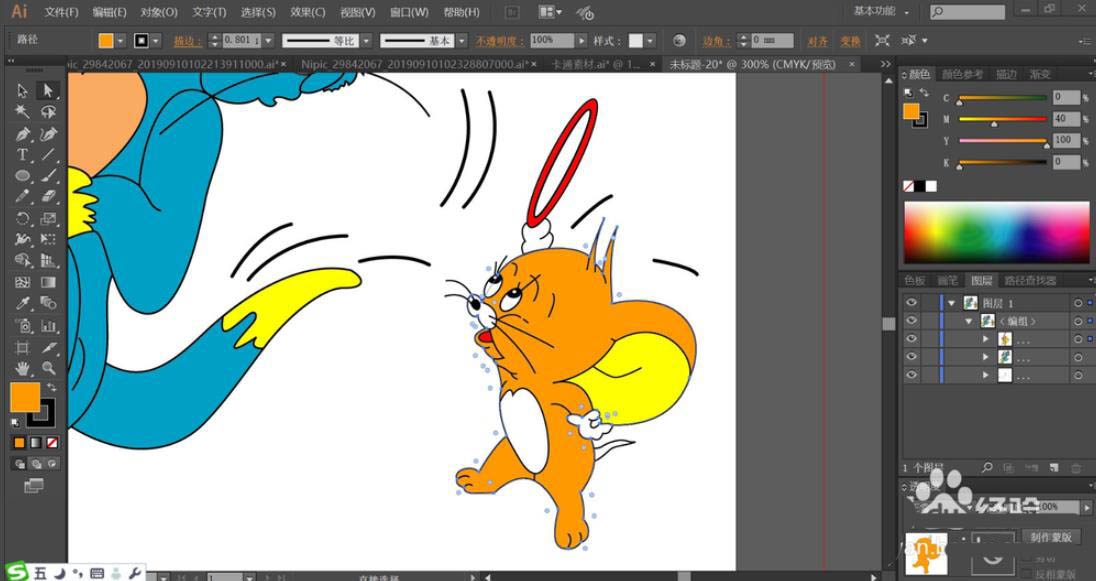Select the Ellipse shape tool

click(x=22, y=175)
